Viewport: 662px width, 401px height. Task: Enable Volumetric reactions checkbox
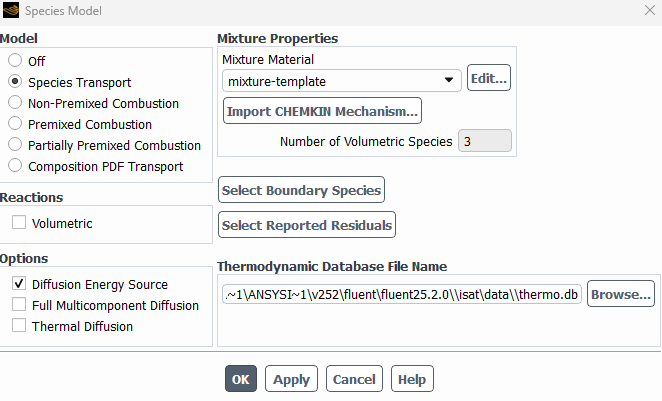[x=19, y=222]
